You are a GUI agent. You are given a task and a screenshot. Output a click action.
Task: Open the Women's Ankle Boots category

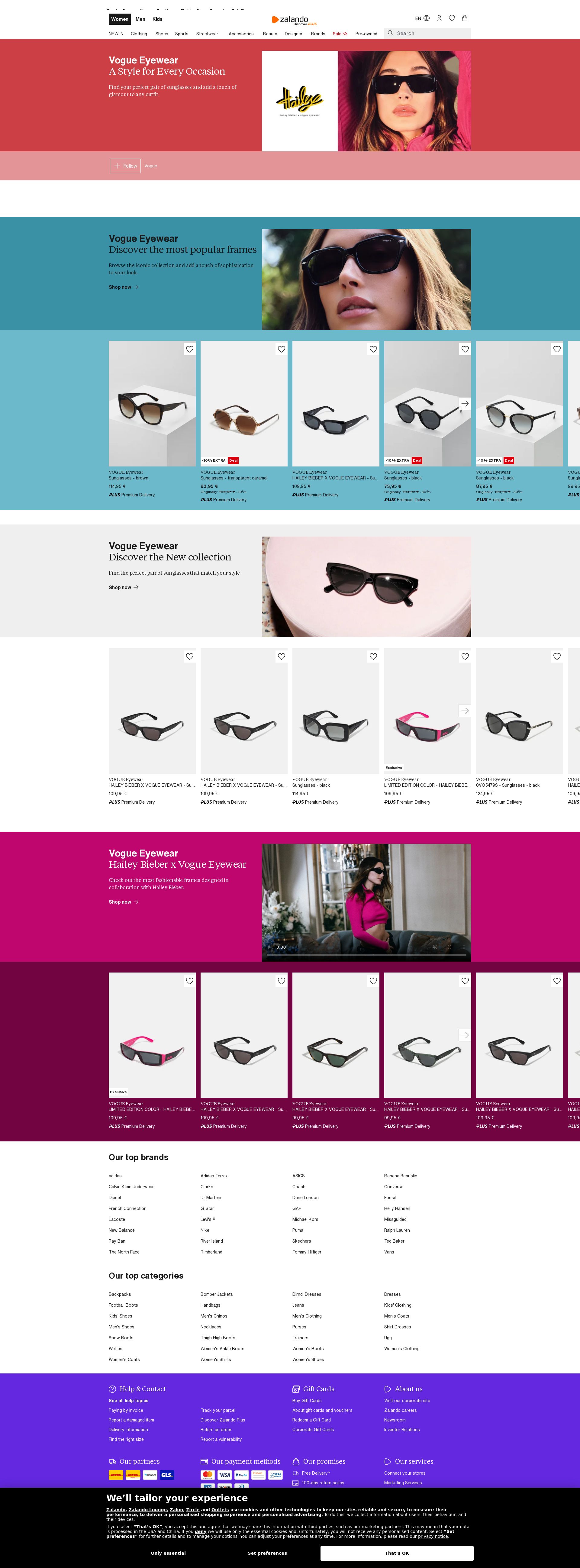pyautogui.click(x=222, y=1349)
